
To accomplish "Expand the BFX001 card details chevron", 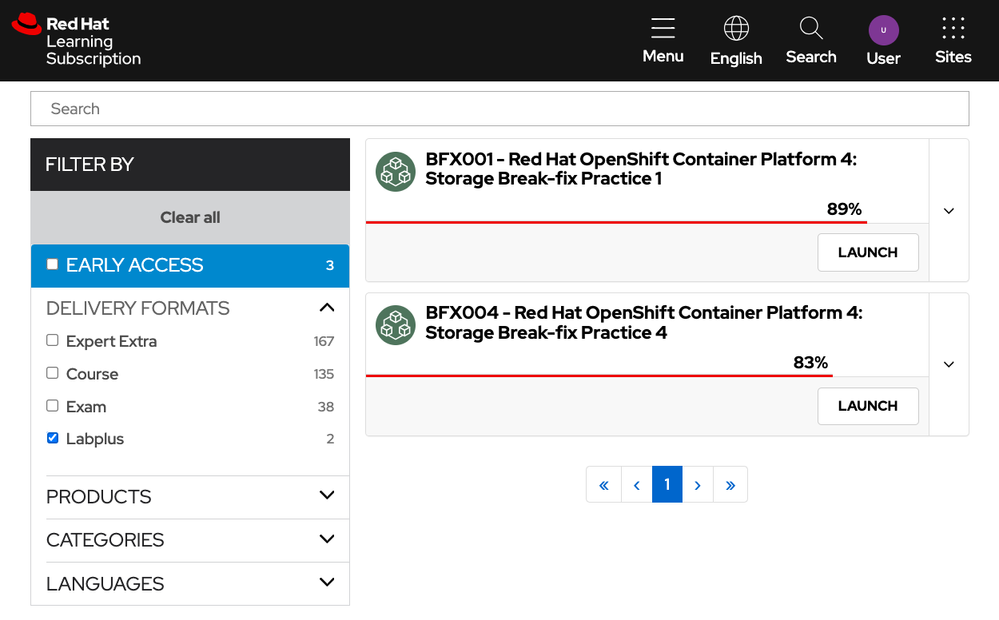I will (949, 211).
